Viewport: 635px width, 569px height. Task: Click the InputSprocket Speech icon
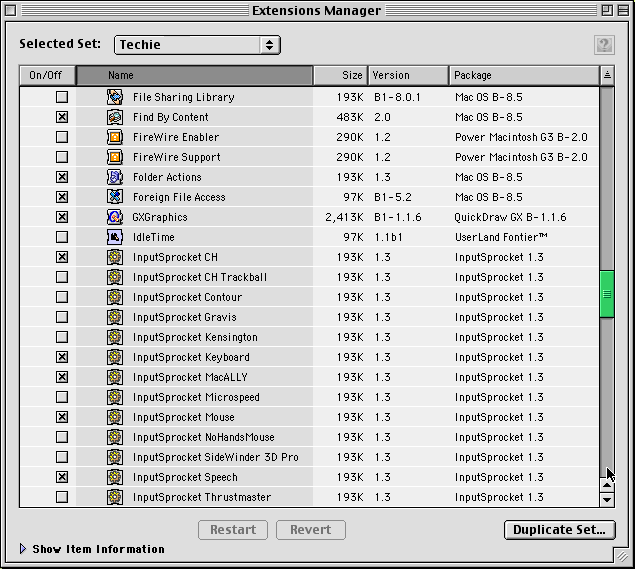115,477
